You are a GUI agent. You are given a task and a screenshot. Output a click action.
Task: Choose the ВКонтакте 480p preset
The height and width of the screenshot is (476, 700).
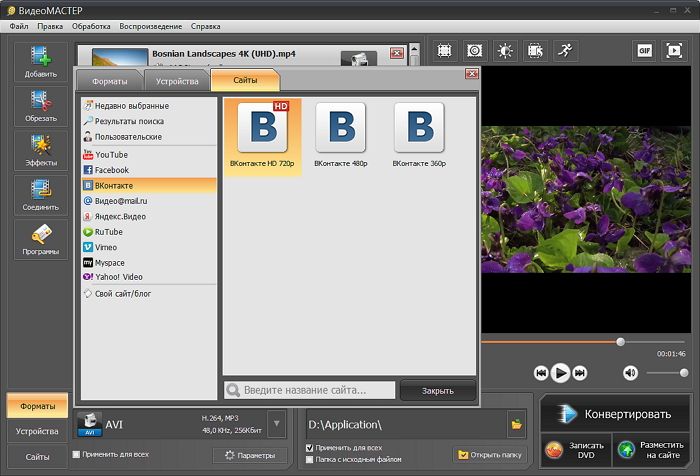(x=341, y=137)
